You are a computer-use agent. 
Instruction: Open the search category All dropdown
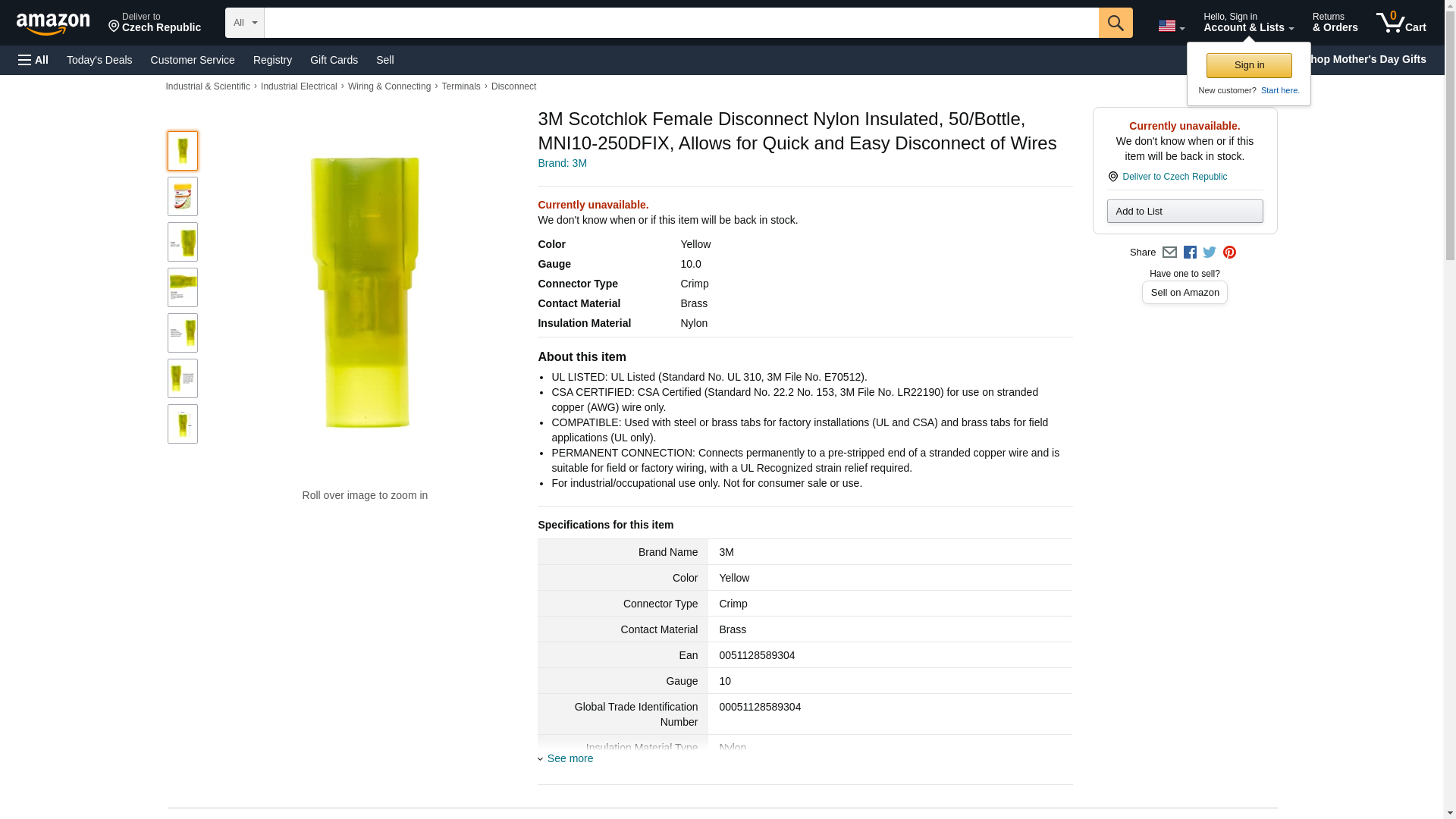(244, 23)
